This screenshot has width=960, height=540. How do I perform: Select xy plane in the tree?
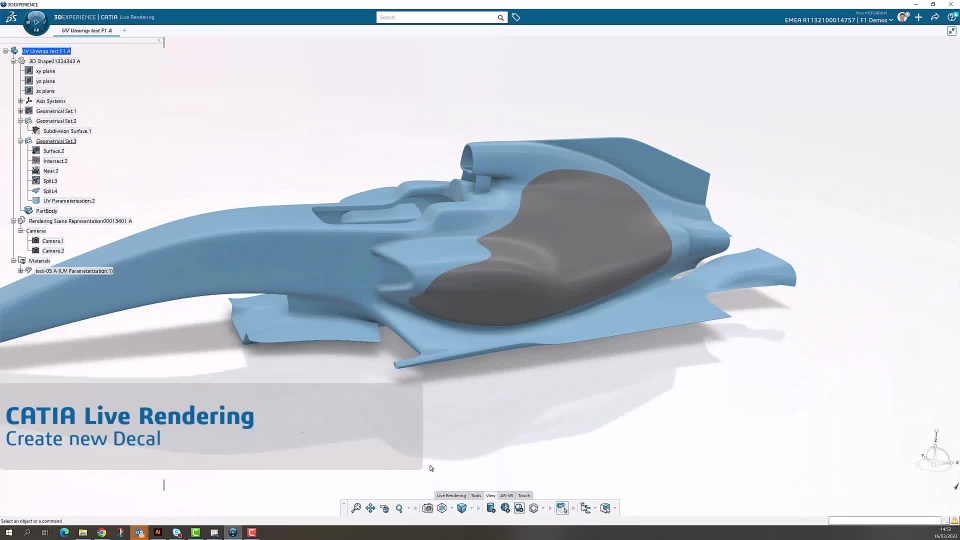pyautogui.click(x=45, y=71)
